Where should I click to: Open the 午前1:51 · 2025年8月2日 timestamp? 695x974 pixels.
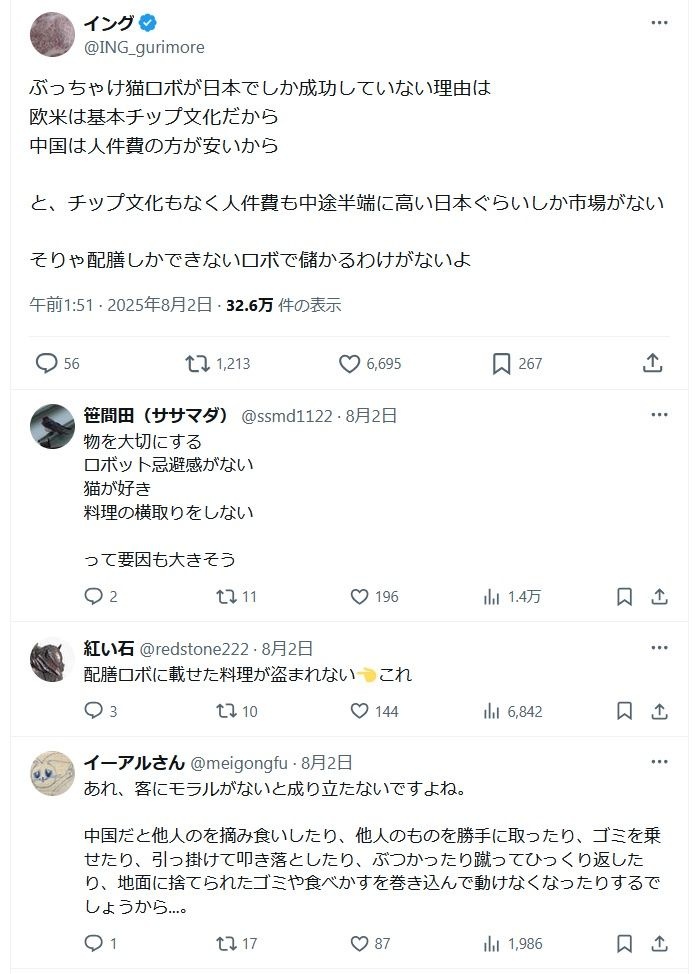[120, 305]
